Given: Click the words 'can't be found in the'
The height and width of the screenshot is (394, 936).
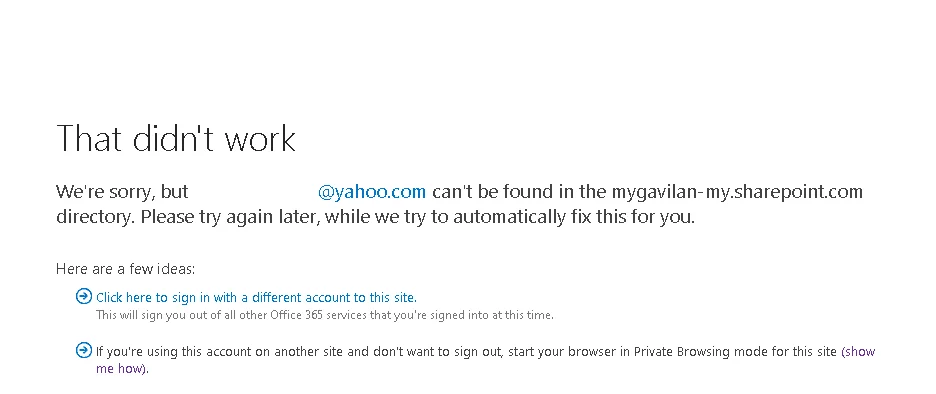Looking at the screenshot, I should point(519,192).
